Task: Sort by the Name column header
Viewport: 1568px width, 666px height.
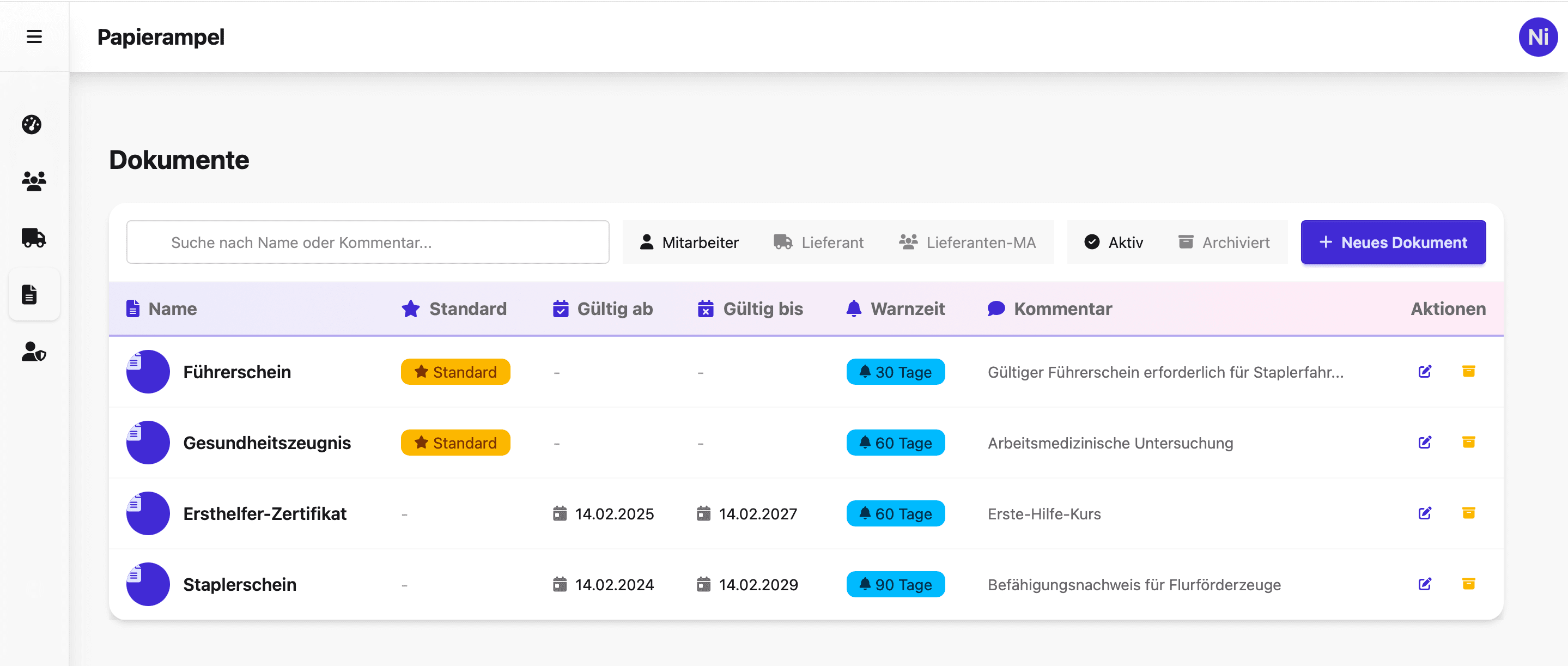Action: click(172, 308)
